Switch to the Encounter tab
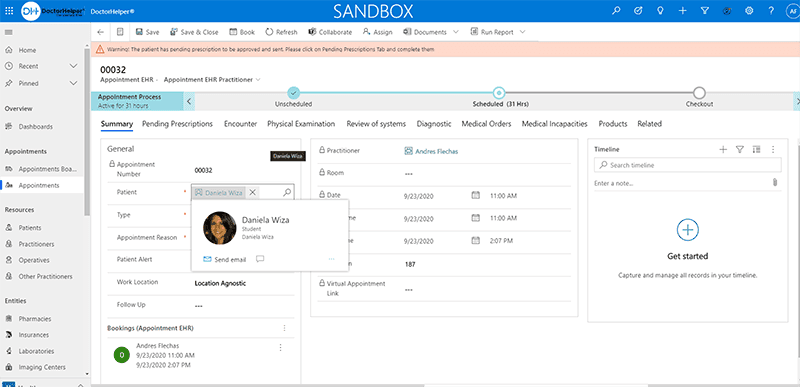This screenshot has height=387, width=800. [240, 124]
